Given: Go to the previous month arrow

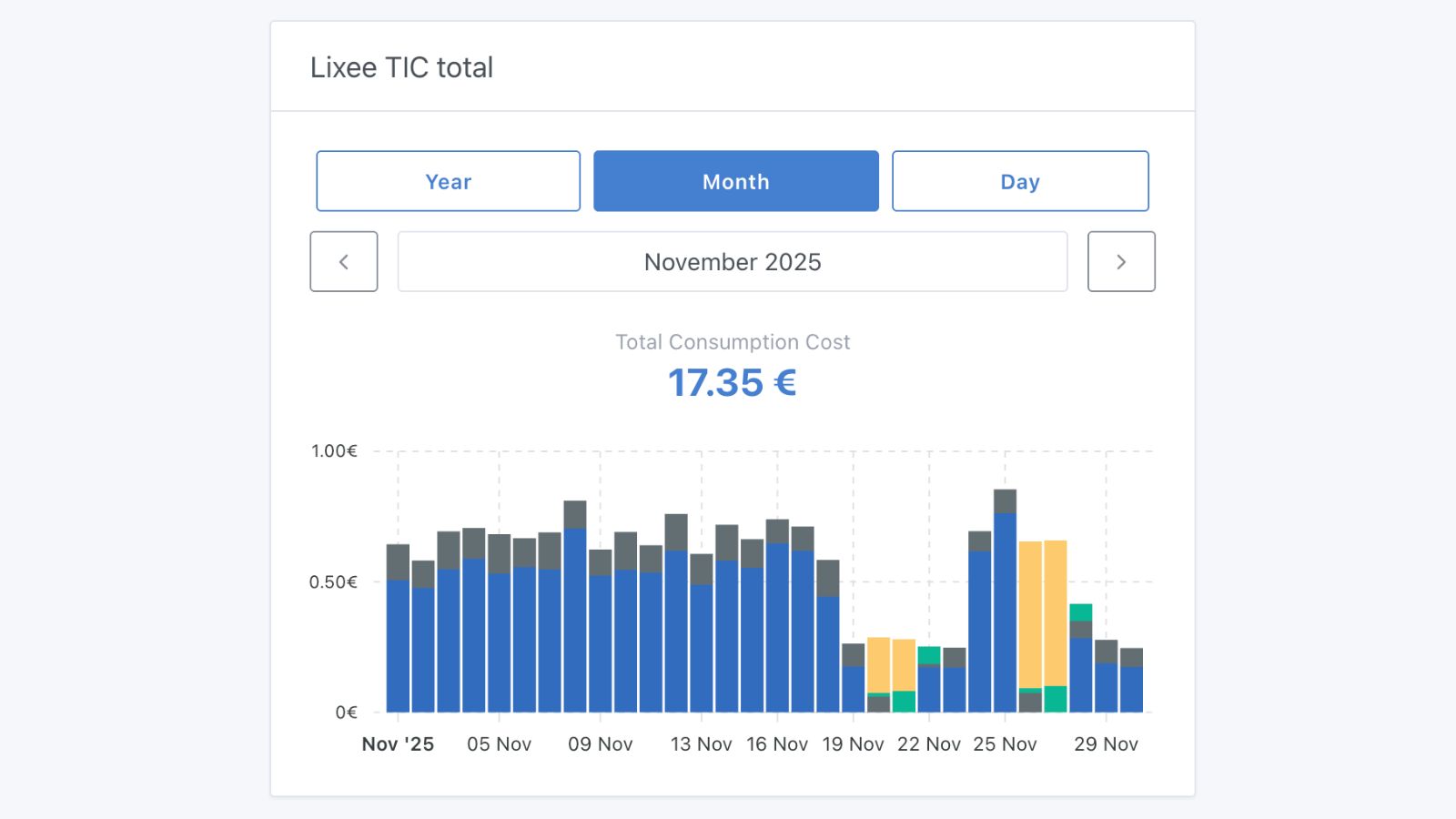Looking at the screenshot, I should (343, 261).
